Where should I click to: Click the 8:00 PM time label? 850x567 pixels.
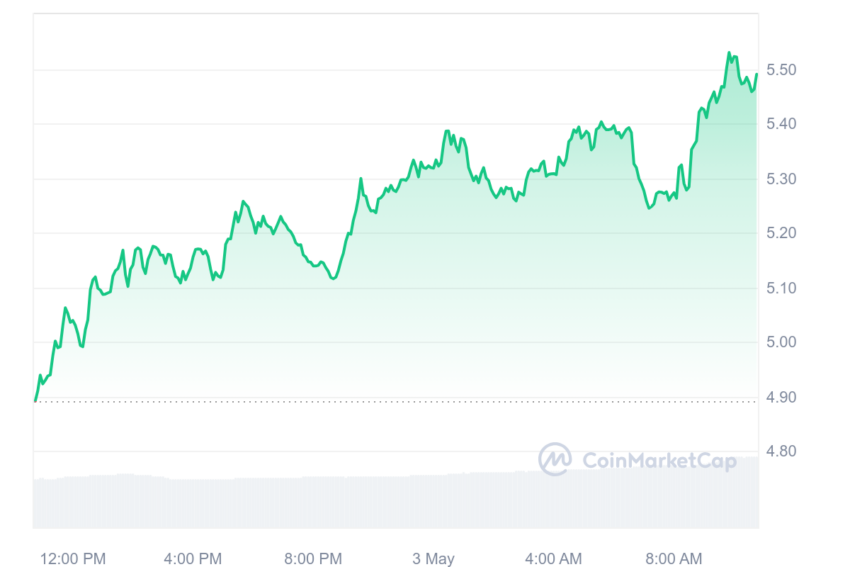point(313,558)
